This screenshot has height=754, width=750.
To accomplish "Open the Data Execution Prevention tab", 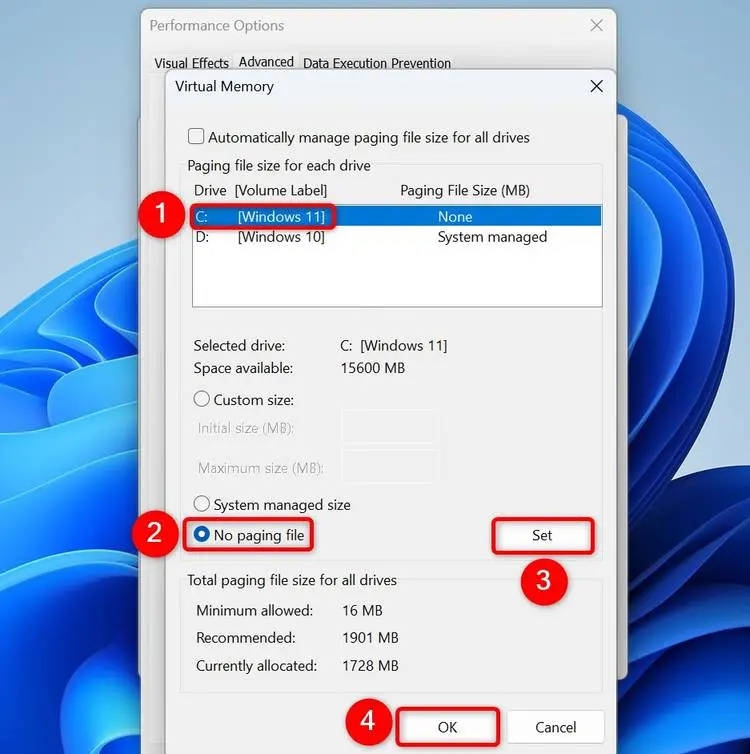I will [376, 63].
